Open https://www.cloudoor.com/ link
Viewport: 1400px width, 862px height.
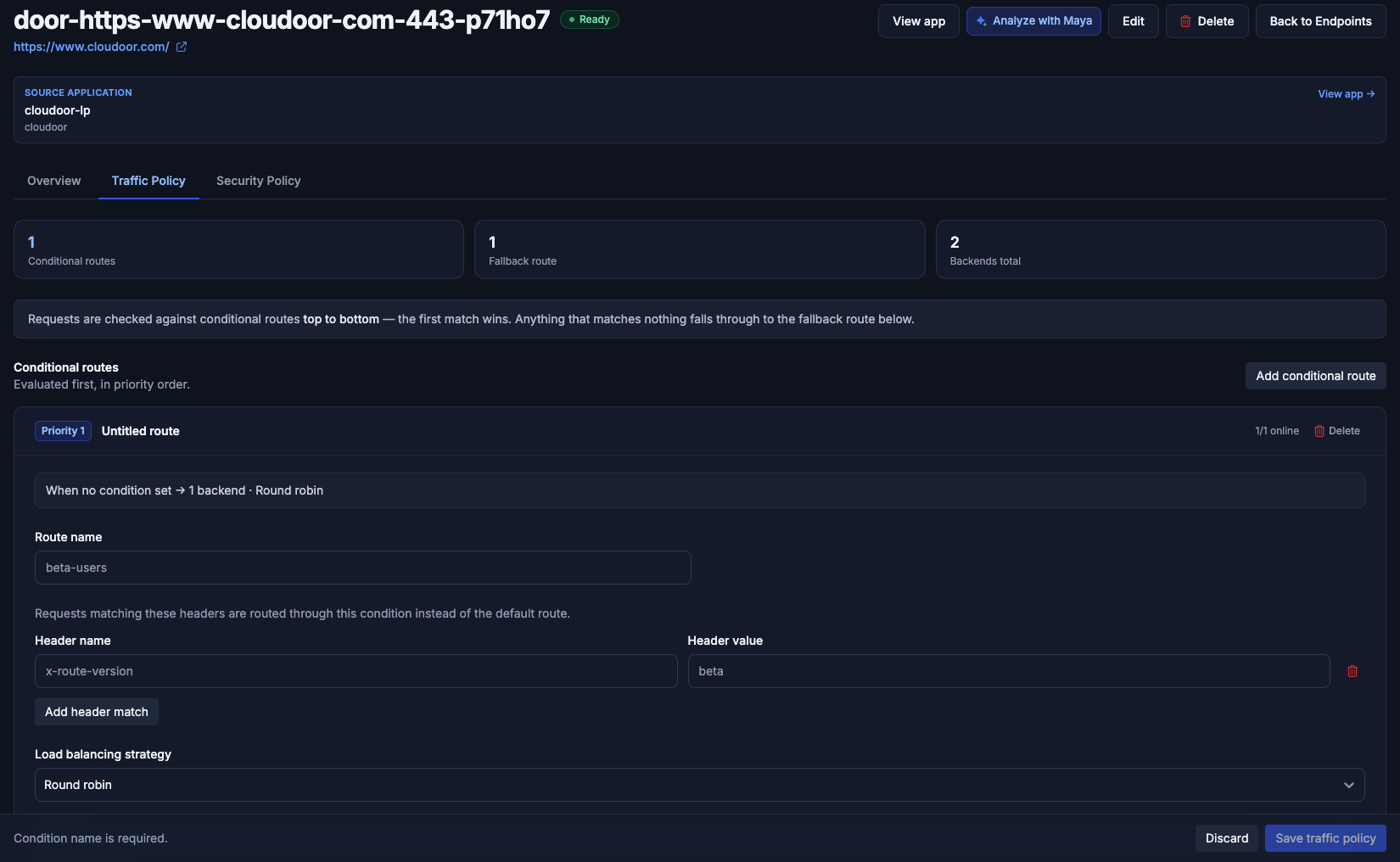click(x=92, y=47)
